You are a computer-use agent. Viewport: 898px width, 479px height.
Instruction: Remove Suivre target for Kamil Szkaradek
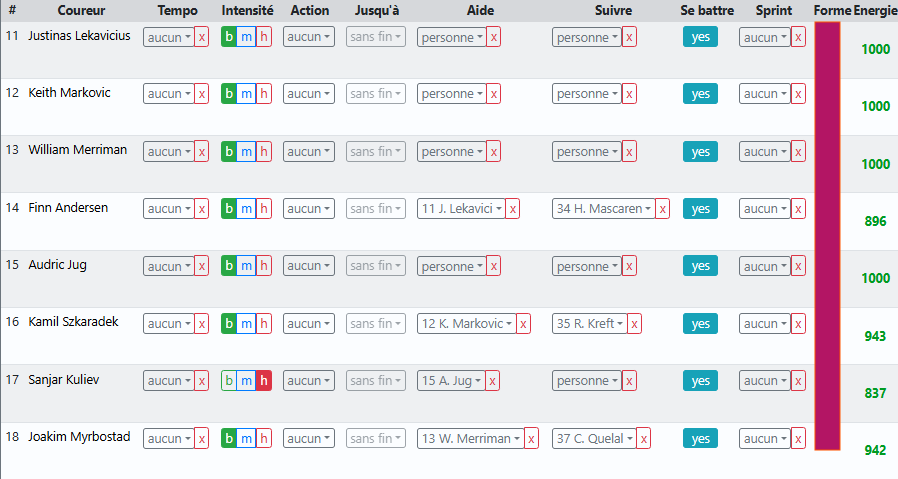click(634, 324)
